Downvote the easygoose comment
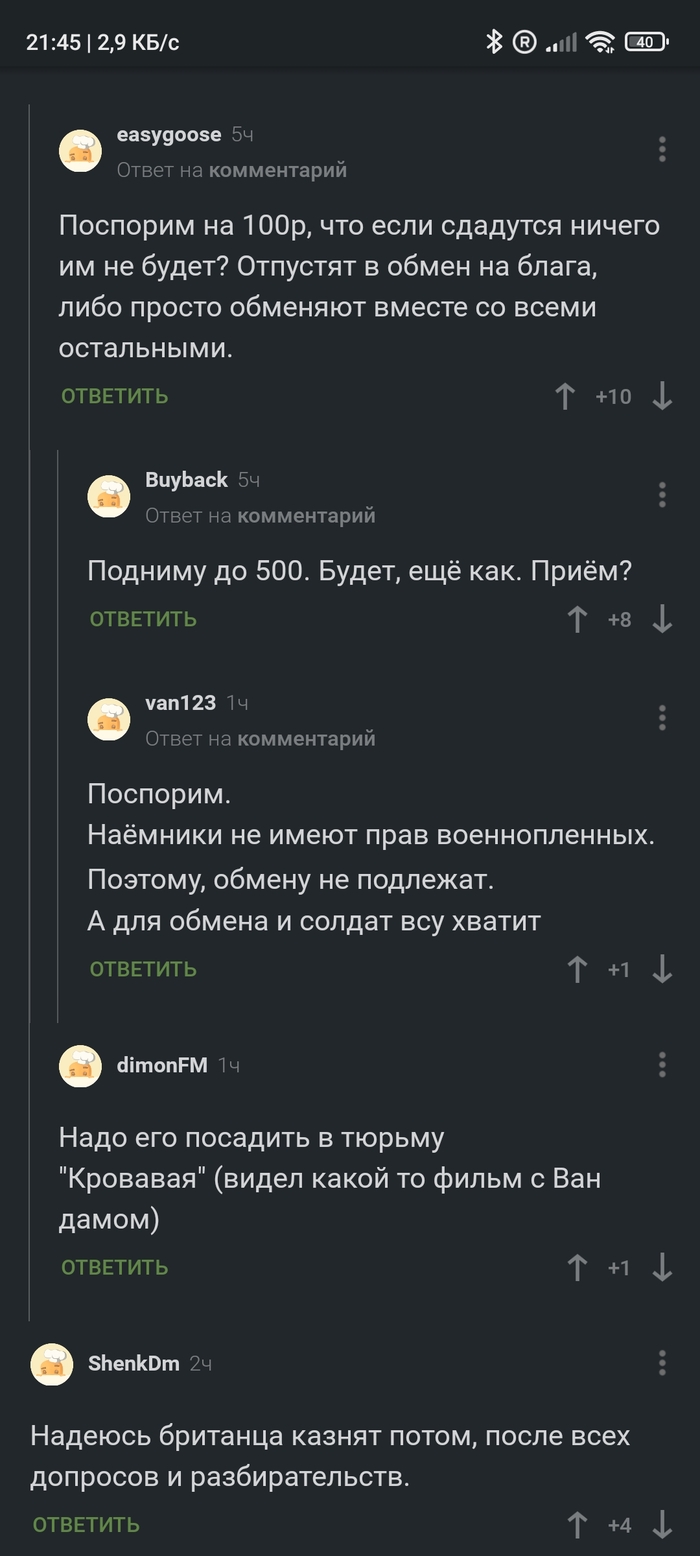 point(662,396)
